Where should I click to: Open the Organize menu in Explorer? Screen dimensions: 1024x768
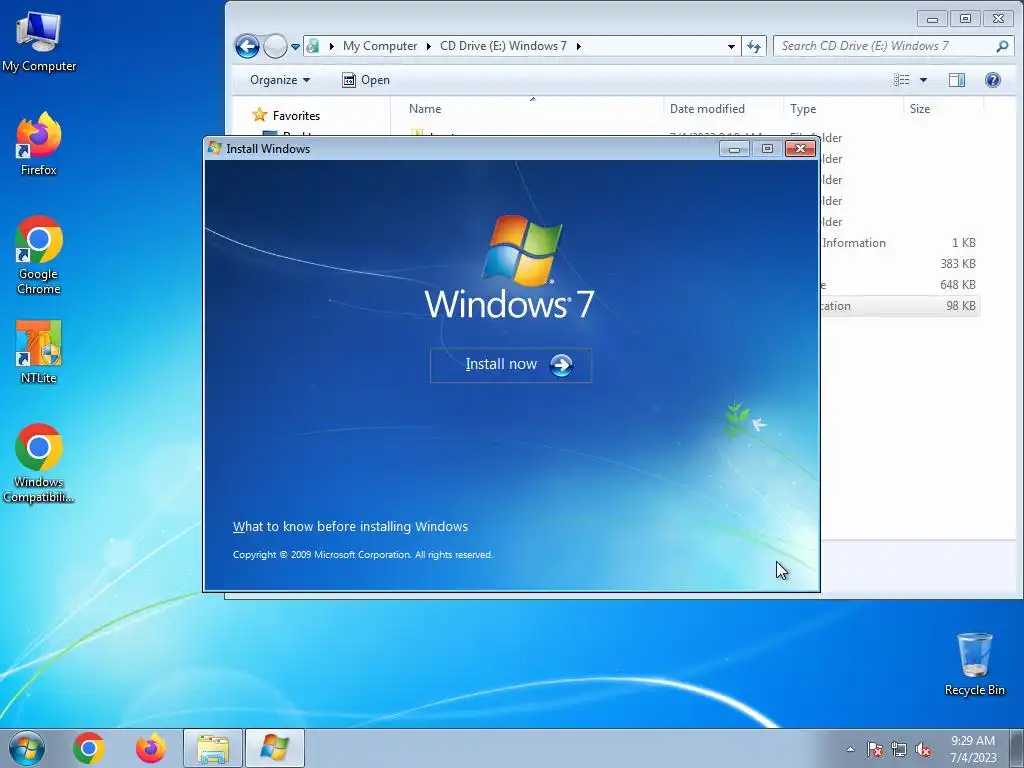(280, 80)
